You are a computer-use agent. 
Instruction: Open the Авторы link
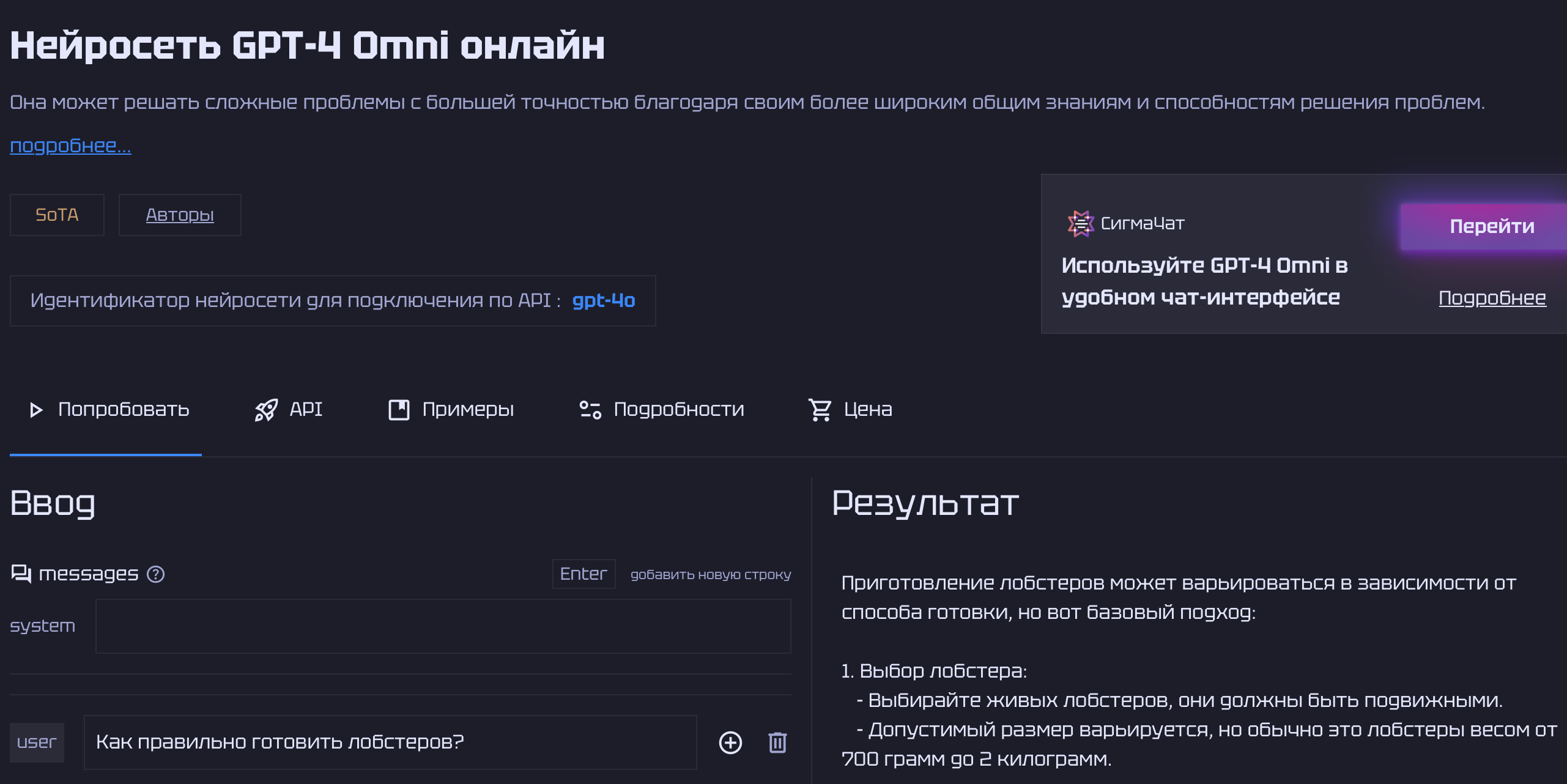click(180, 215)
